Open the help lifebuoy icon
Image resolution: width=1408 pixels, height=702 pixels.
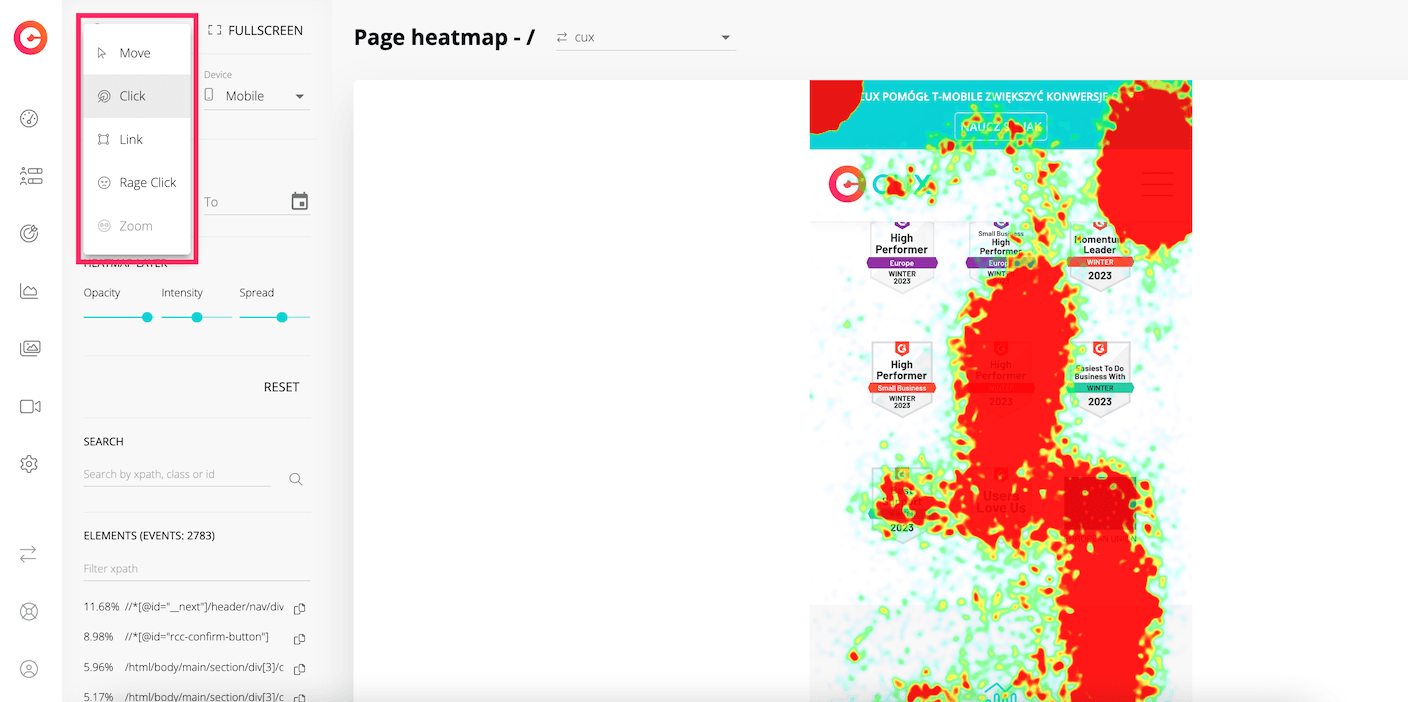(29, 611)
